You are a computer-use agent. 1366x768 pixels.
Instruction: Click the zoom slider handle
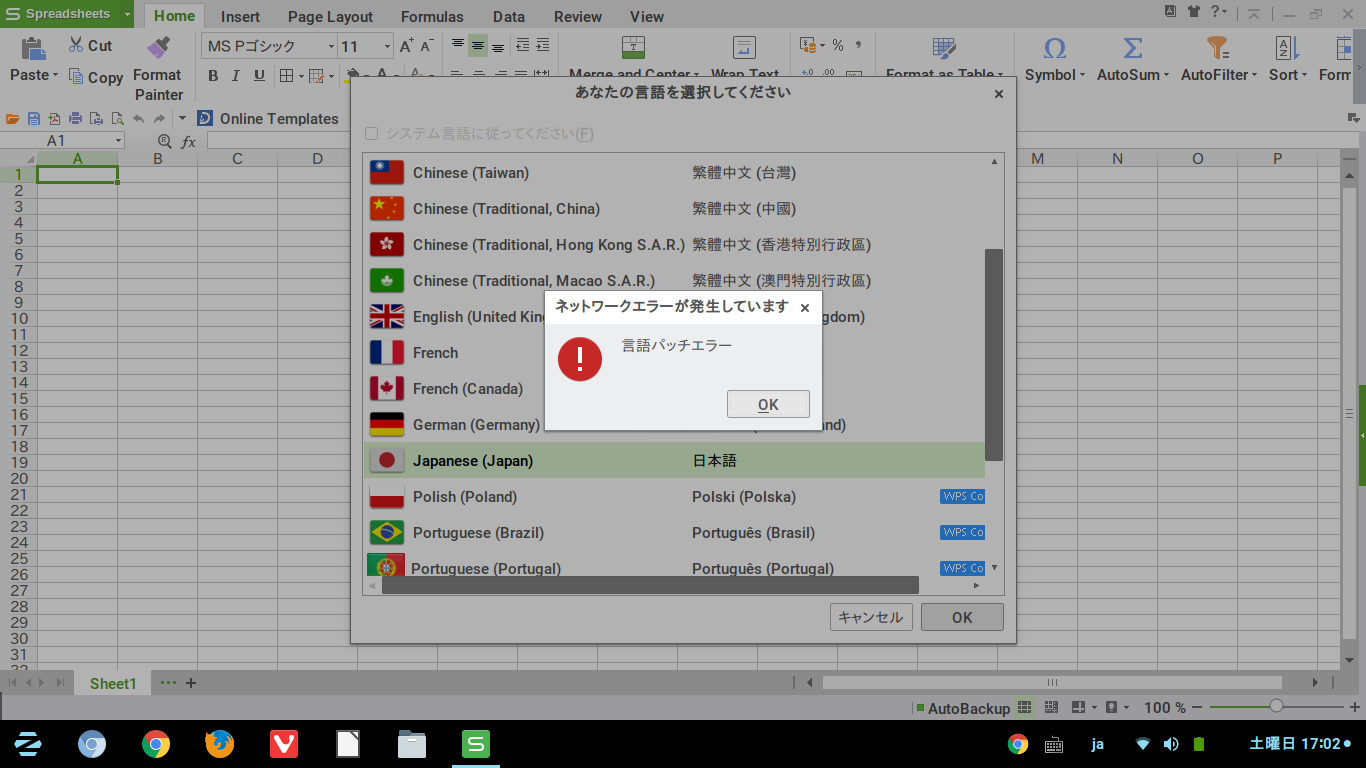pos(1276,706)
